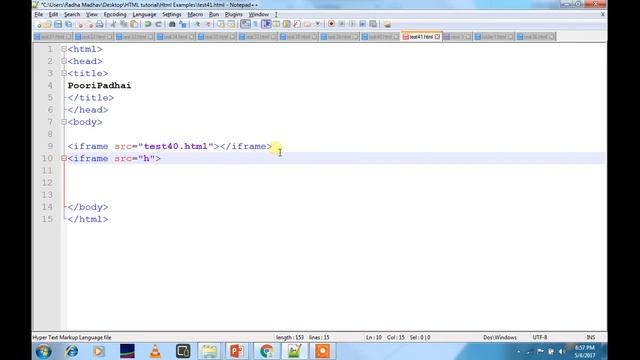Image resolution: width=640 pixels, height=360 pixels.
Task: Open Internet Explorer from taskbar
Action: (71, 351)
